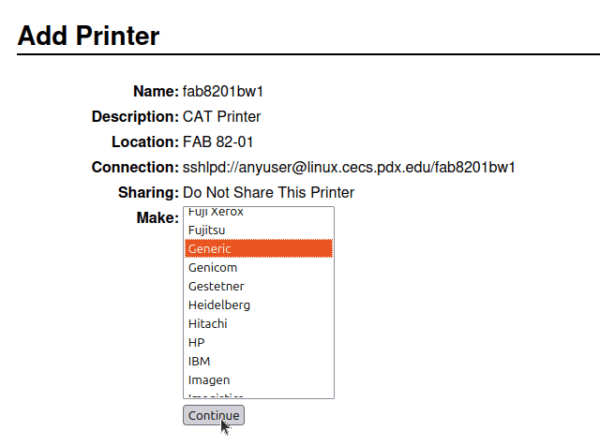Click the Do Not Share This Printer text
600x446 pixels.
tap(268, 192)
